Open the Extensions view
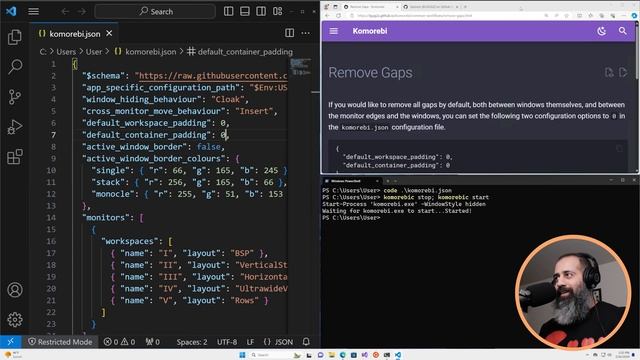640x360 pixels. click(x=15, y=157)
